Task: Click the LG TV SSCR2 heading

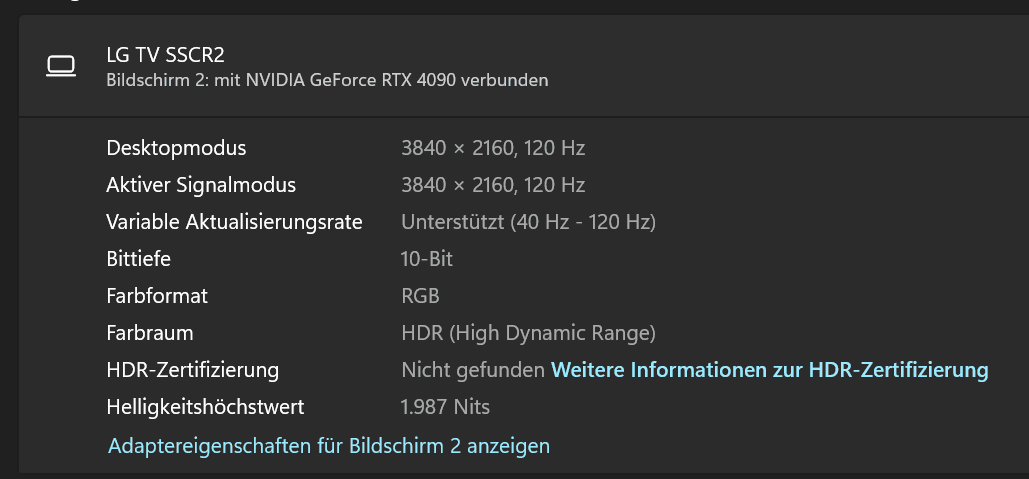Action: coord(165,55)
